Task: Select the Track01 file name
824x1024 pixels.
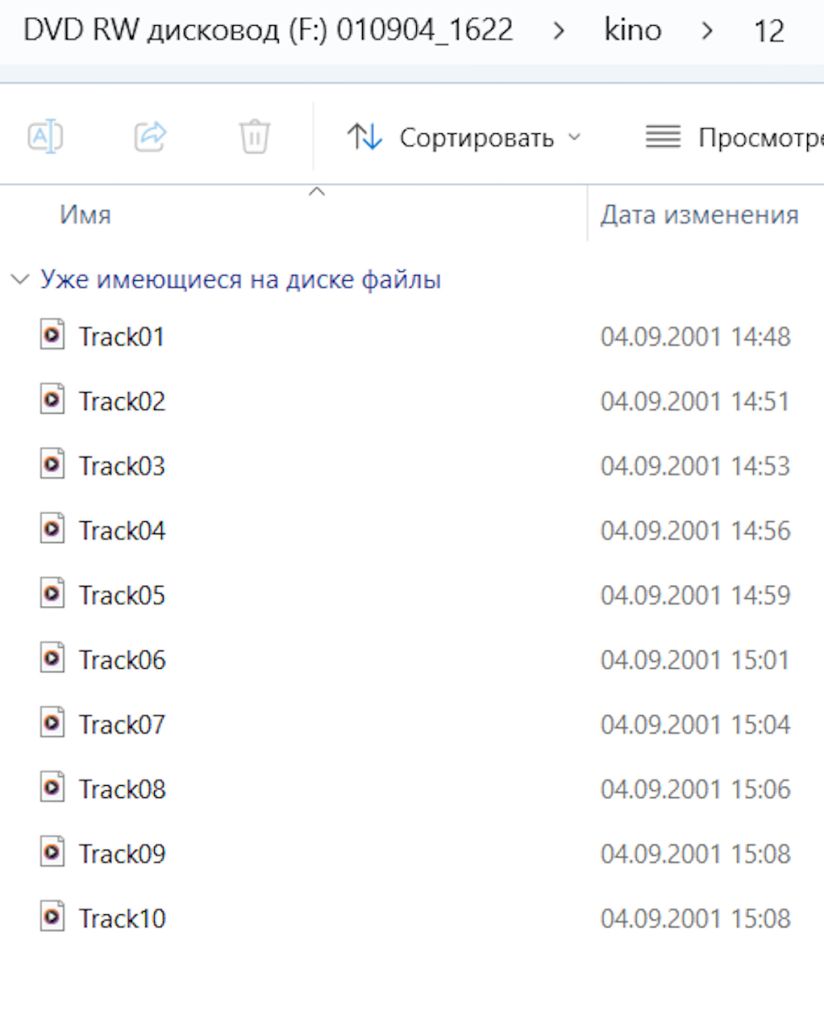Action: pos(121,336)
